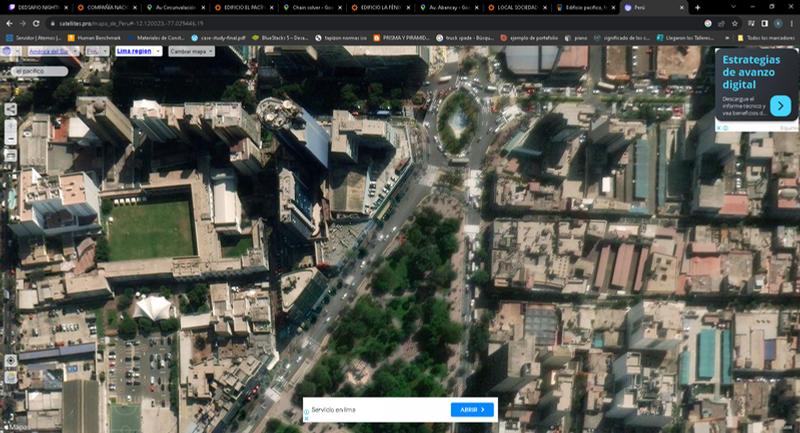Close the DESAFIO NIGHT tab

tap(66, 8)
